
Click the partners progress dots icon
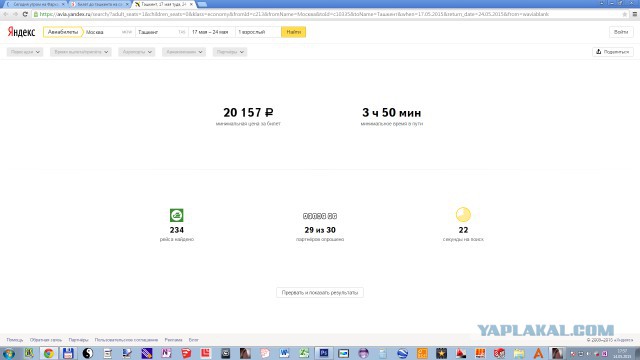tap(320, 216)
